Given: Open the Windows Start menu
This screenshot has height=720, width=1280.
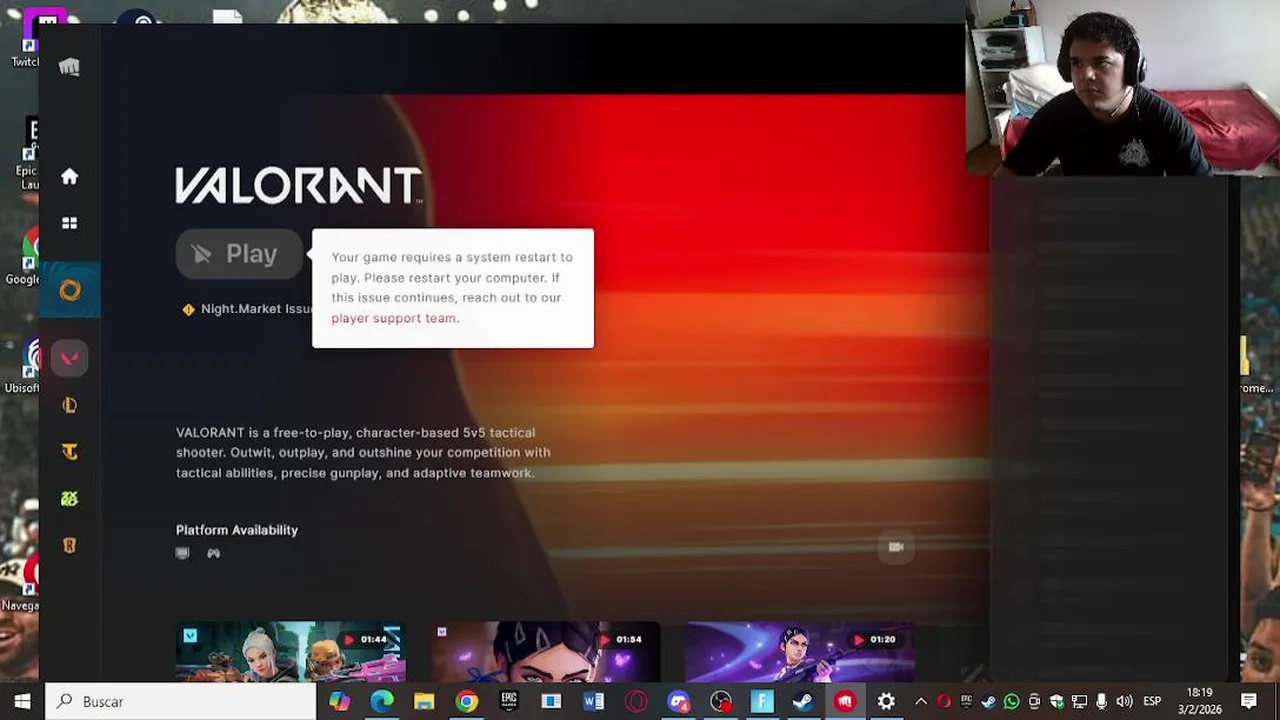Looking at the screenshot, I should coord(22,701).
